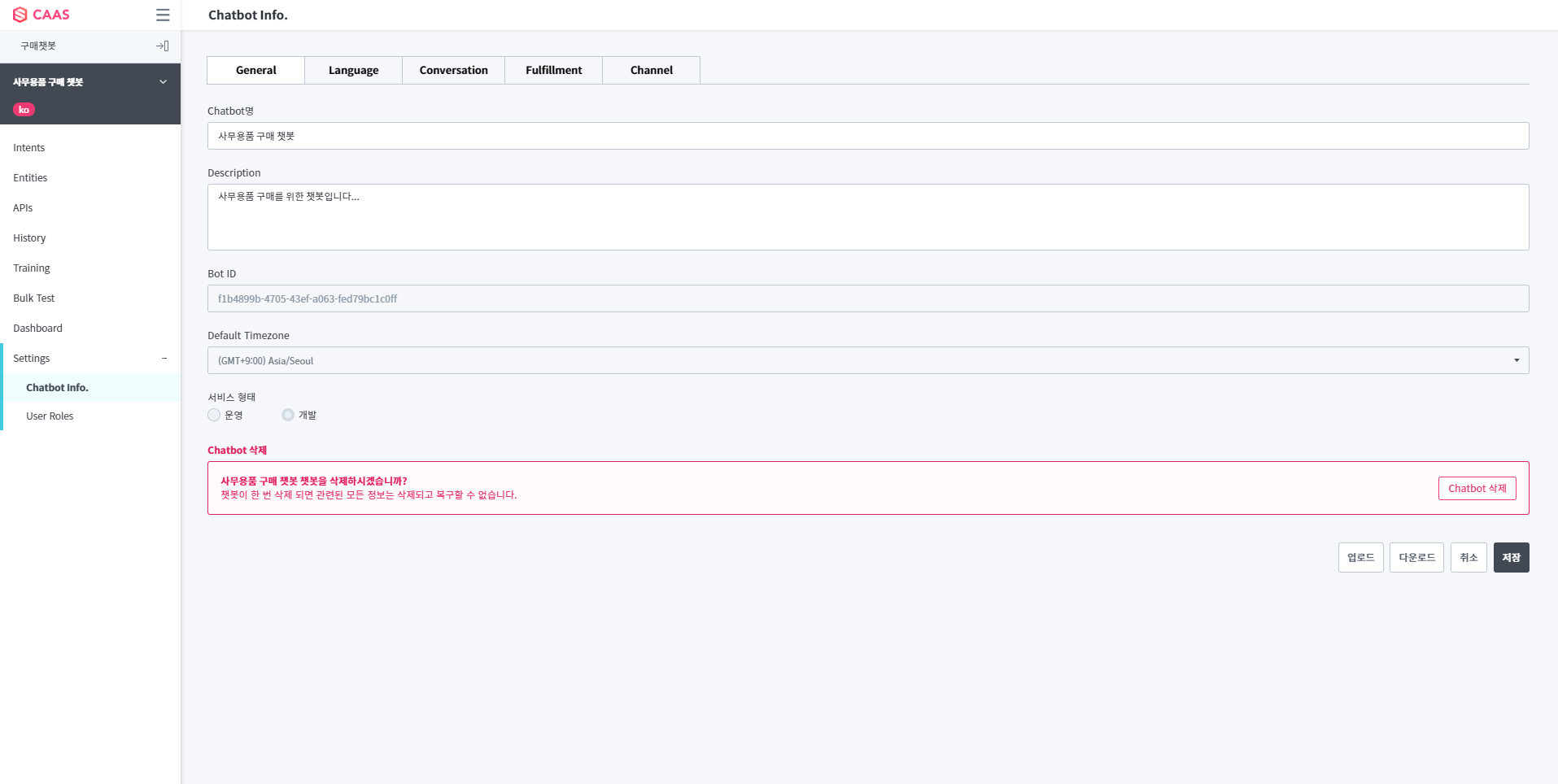Go to the Fulfillment tab
The height and width of the screenshot is (784, 1558).
coord(553,70)
